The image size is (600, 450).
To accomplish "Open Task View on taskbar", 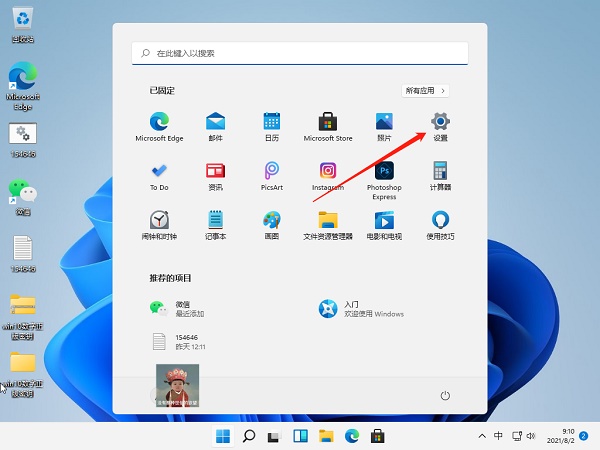I will [x=274, y=436].
